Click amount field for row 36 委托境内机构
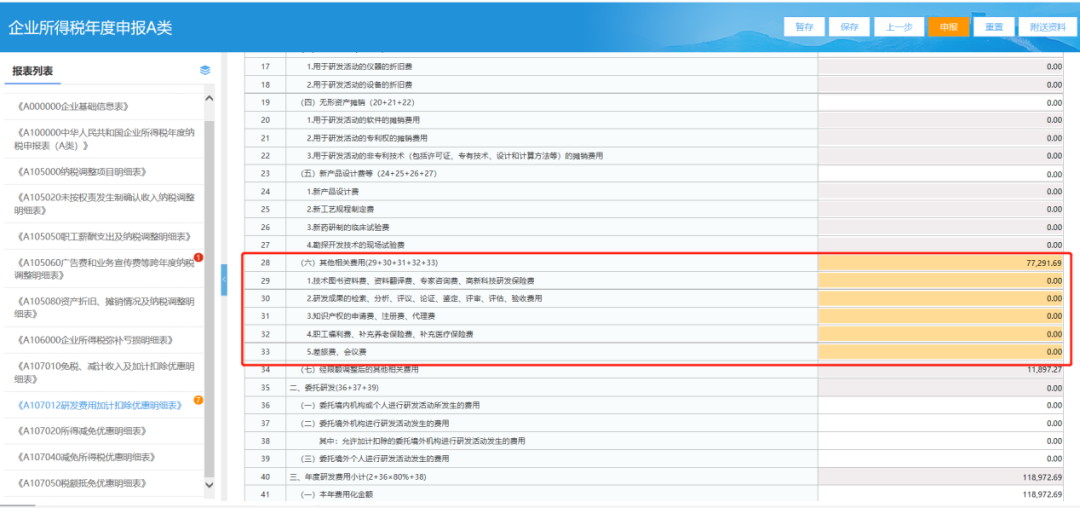 point(942,405)
